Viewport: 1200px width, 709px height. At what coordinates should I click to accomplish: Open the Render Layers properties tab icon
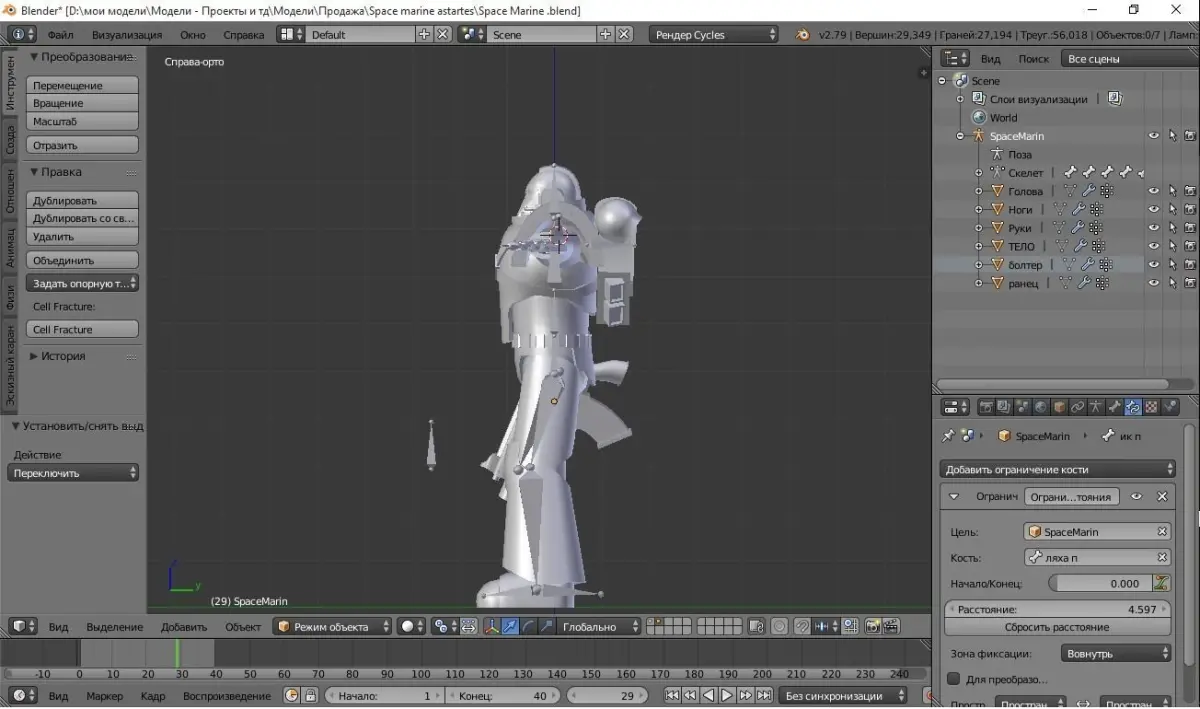pyautogui.click(x=1005, y=407)
